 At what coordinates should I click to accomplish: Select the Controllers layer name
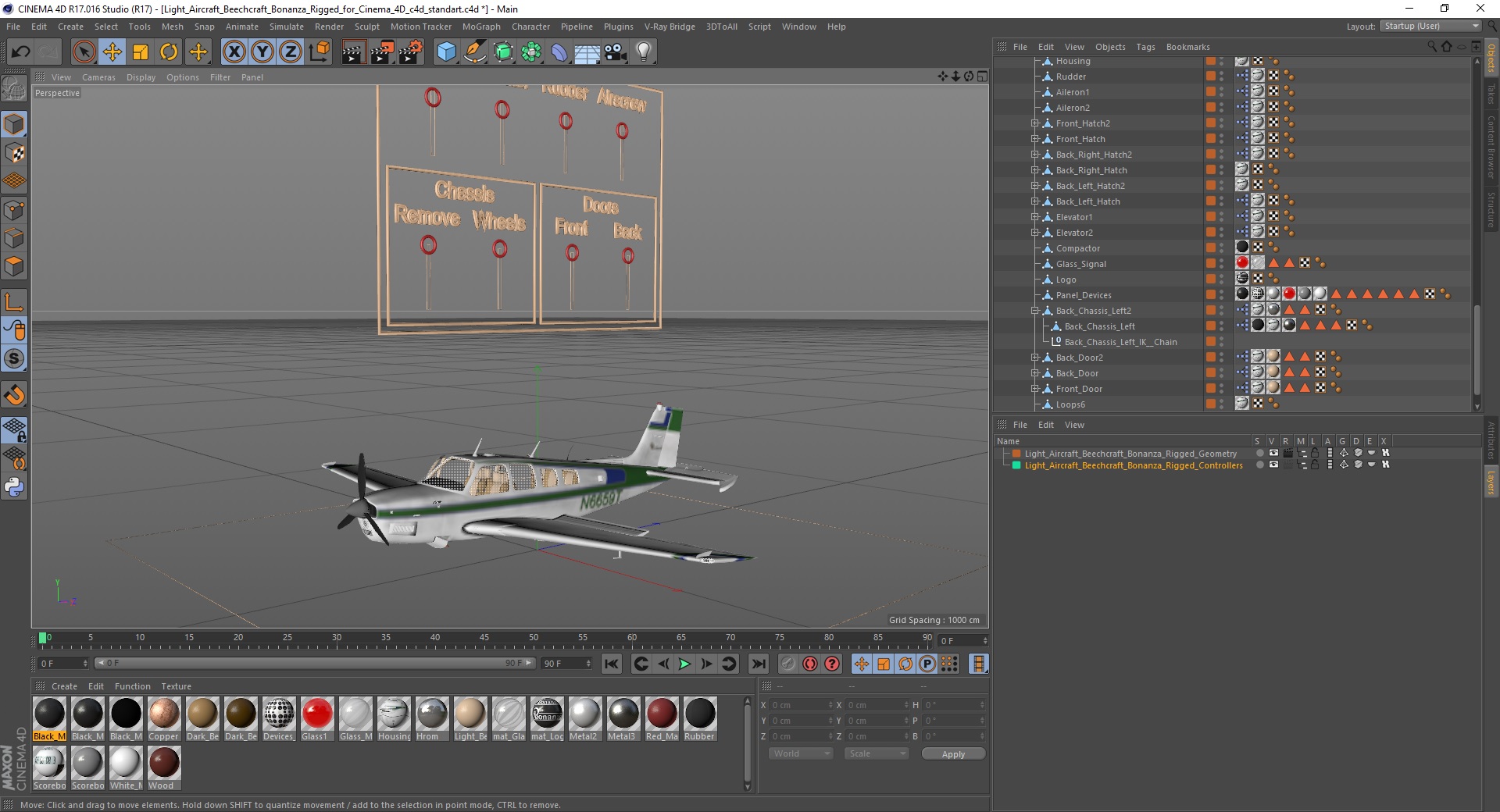tap(1134, 465)
